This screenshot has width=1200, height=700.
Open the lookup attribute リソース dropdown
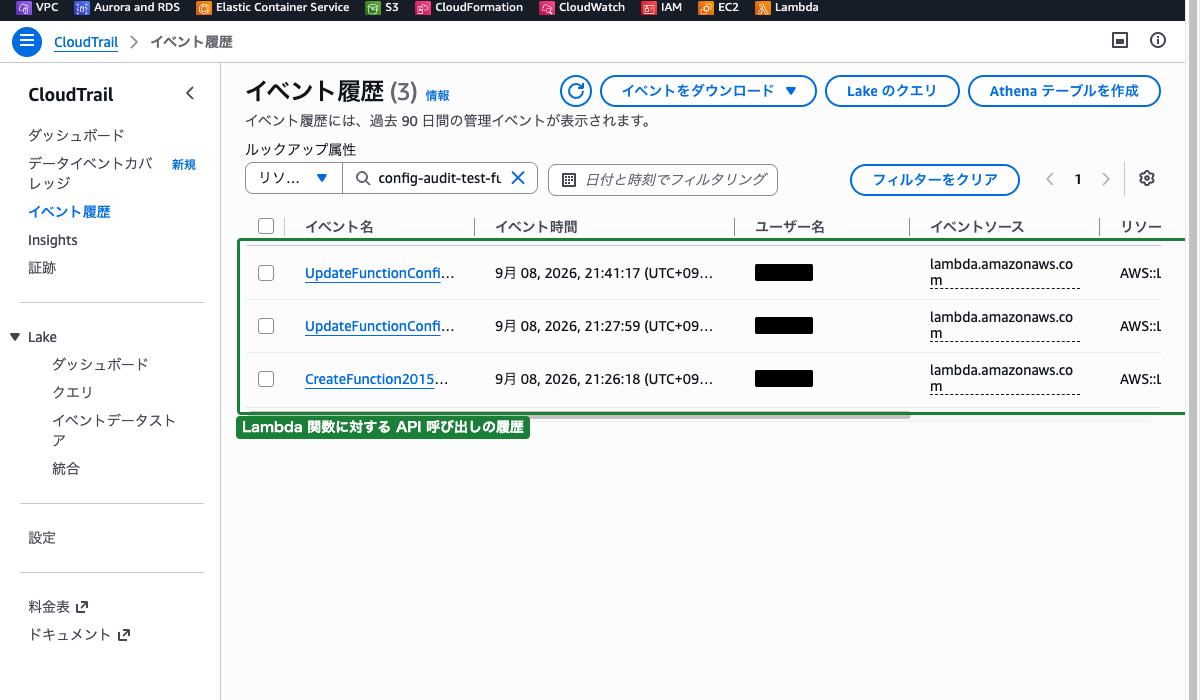click(x=293, y=178)
